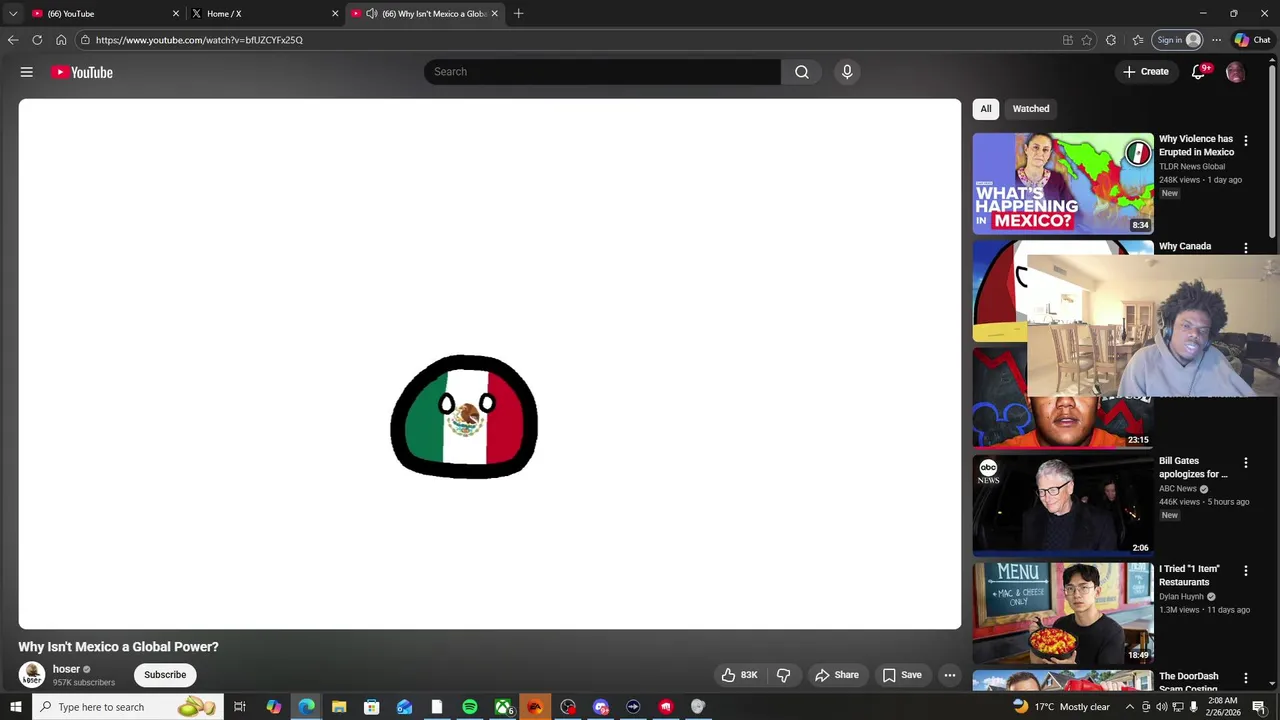Open the hoser channel name link
This screenshot has height=720, width=1280.
click(x=66, y=669)
